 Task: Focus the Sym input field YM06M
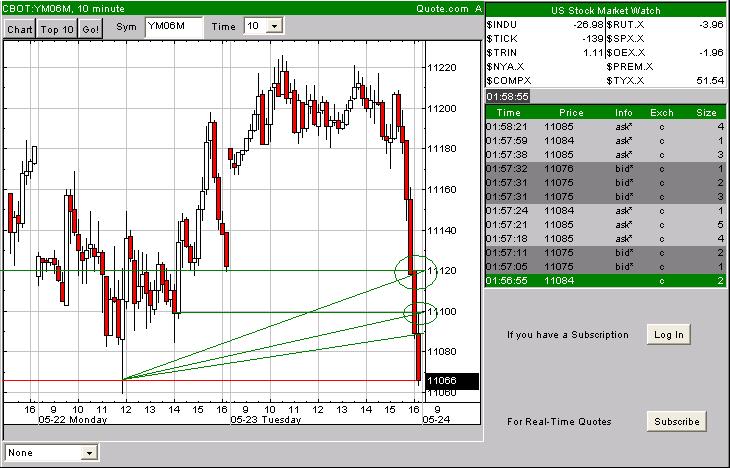pyautogui.click(x=174, y=27)
